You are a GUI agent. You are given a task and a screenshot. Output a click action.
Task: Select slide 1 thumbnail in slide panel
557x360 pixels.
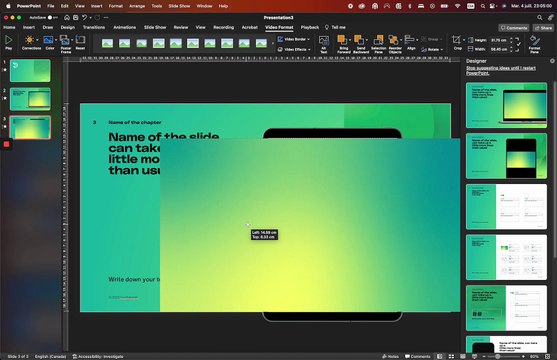(30, 70)
